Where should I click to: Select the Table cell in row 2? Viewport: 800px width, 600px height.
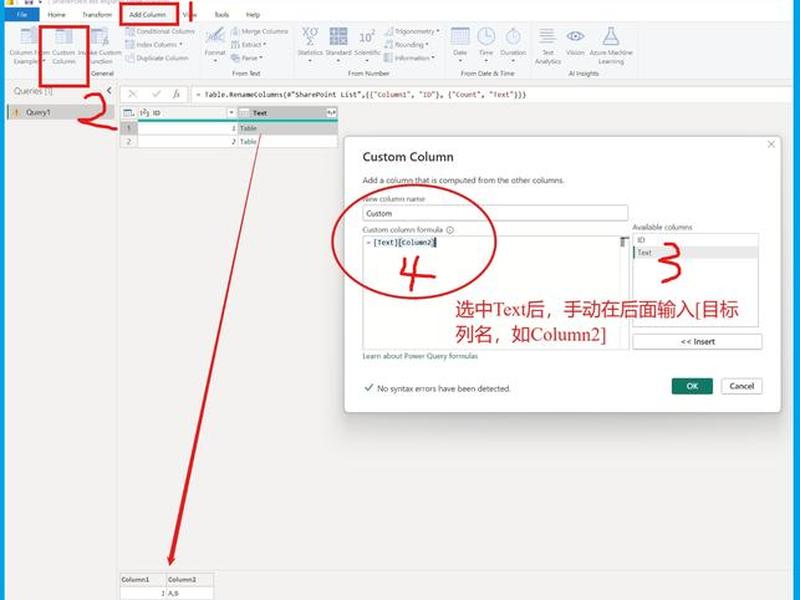[x=288, y=141]
